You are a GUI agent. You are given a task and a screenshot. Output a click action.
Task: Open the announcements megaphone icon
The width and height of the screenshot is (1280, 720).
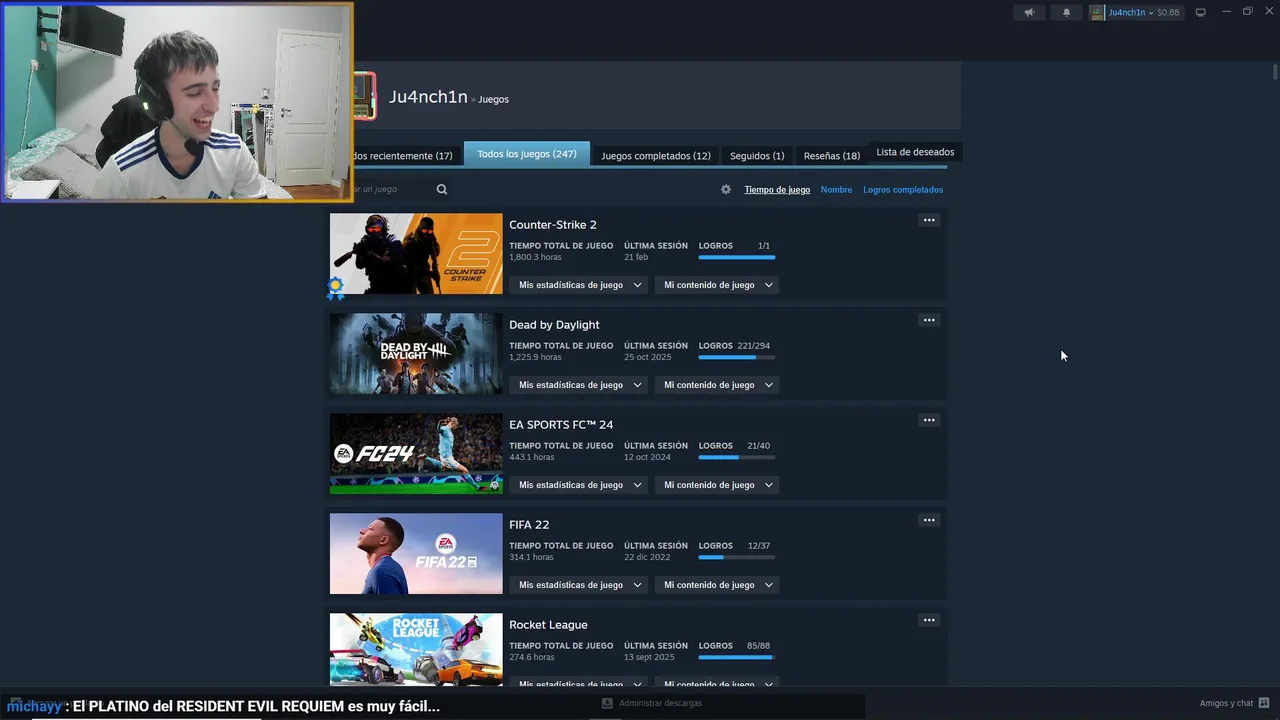pyautogui.click(x=1029, y=12)
